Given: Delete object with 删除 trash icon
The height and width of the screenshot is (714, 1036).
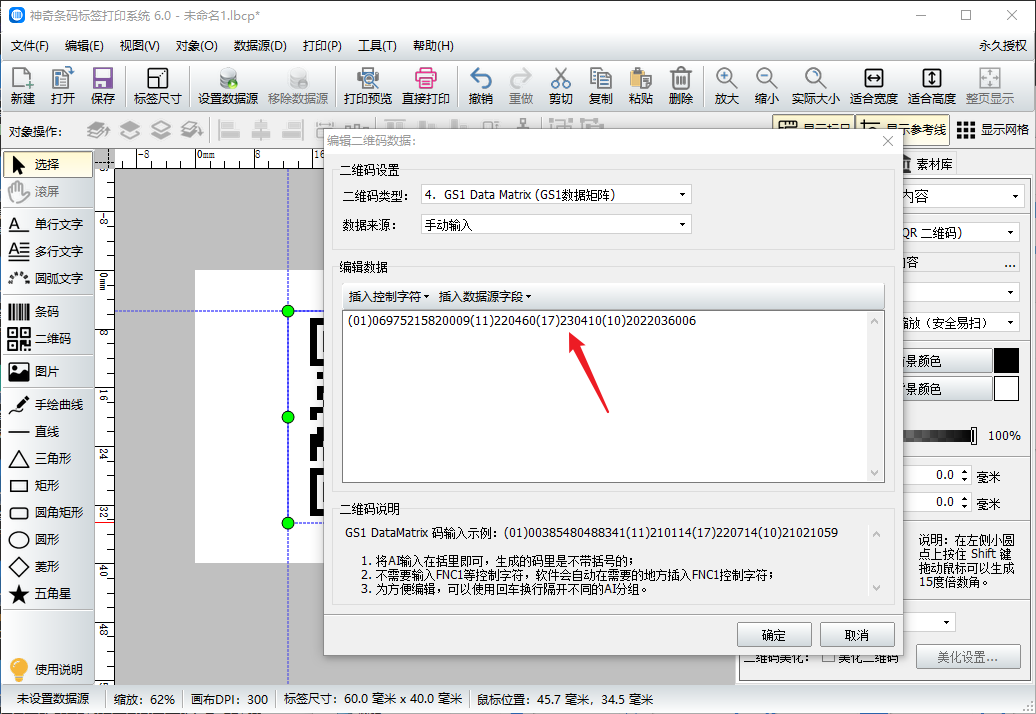Looking at the screenshot, I should point(681,86).
